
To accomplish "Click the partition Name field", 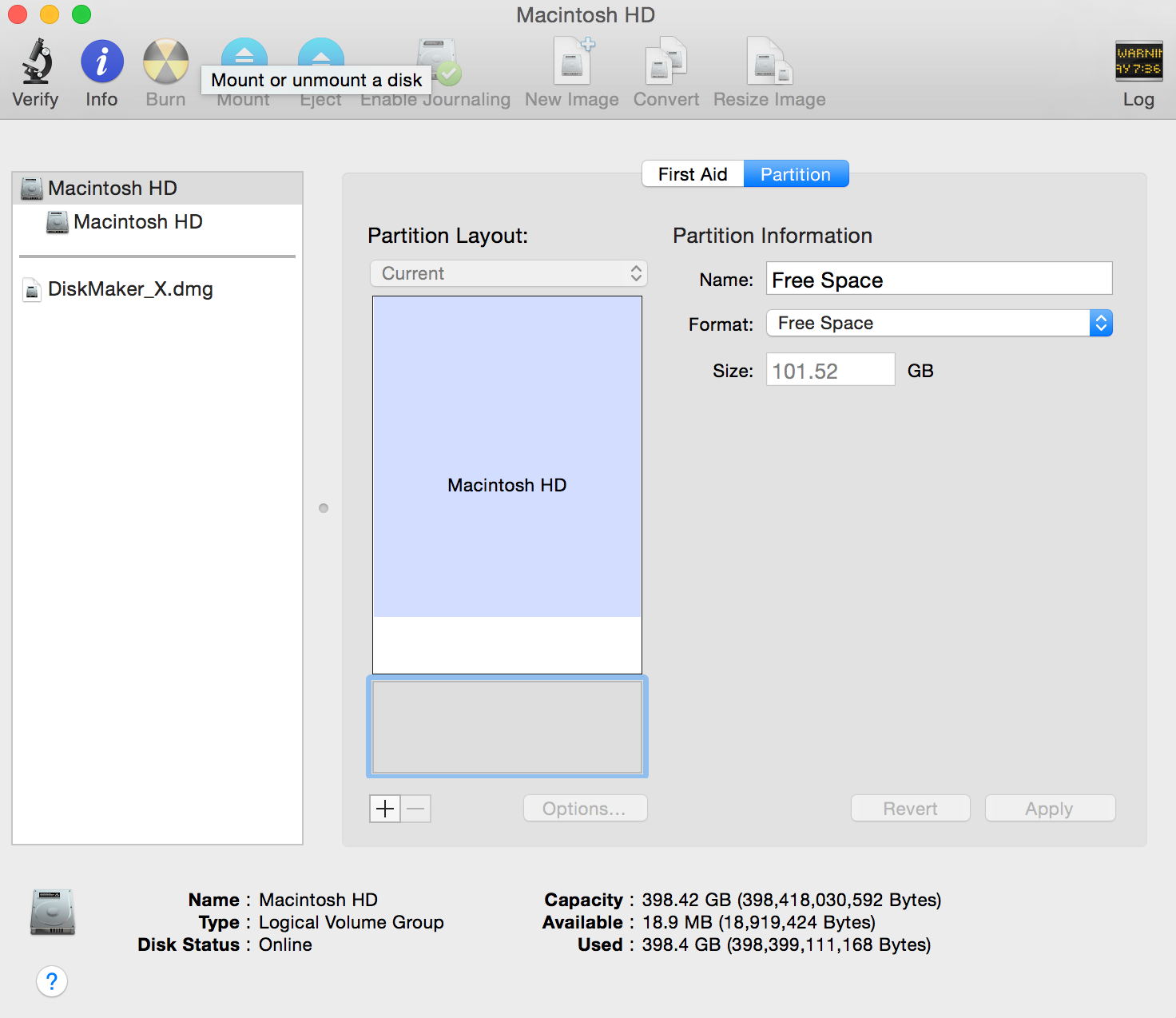I will tap(940, 279).
